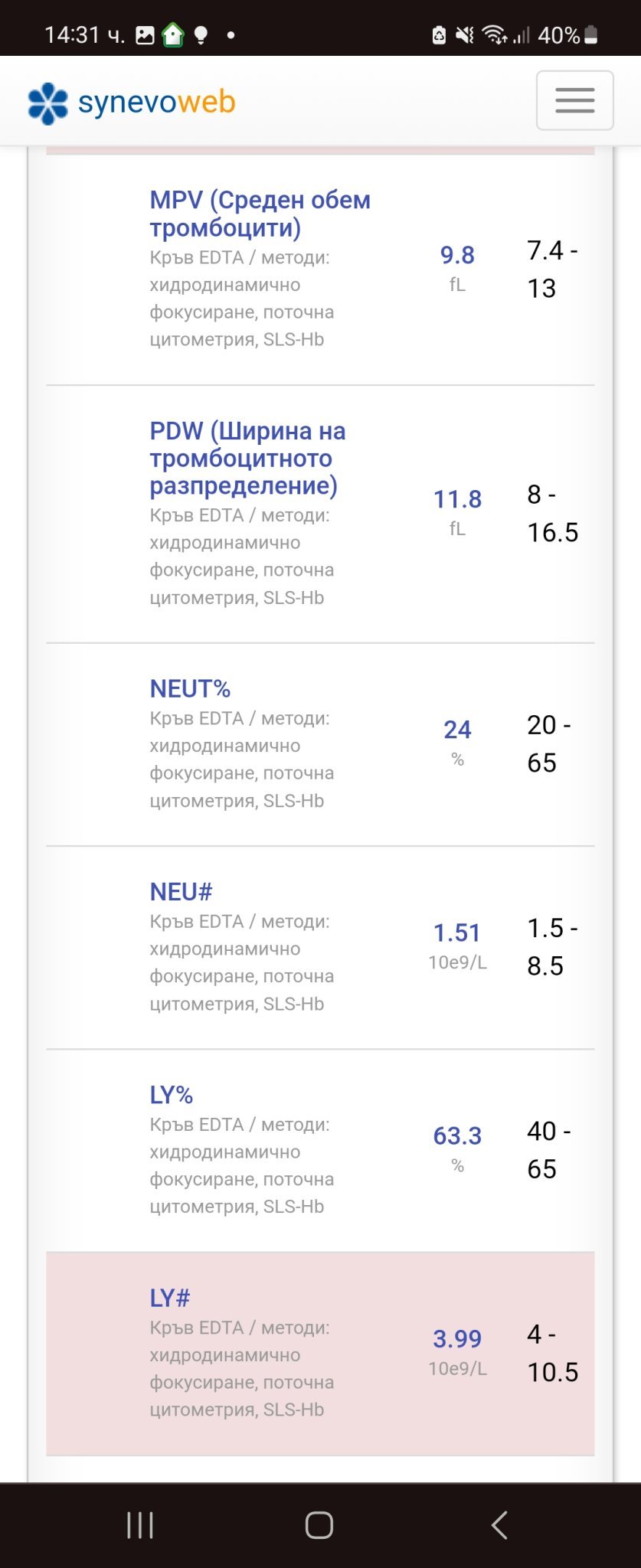Select the NEUT% test row title
The height and width of the screenshot is (1568, 641).
tap(190, 688)
